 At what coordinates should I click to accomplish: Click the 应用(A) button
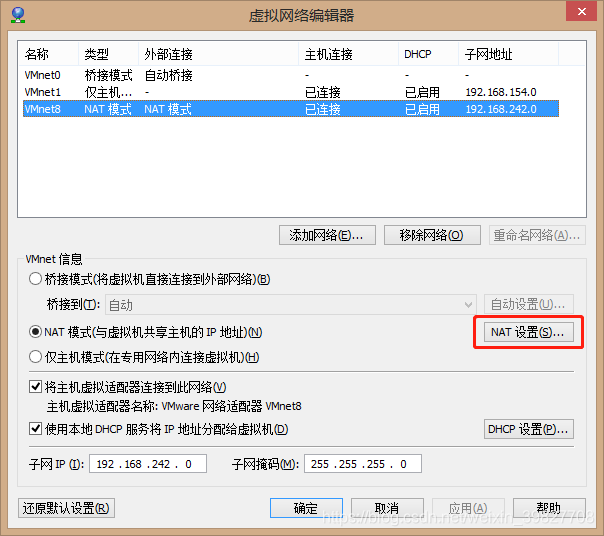coord(468,508)
